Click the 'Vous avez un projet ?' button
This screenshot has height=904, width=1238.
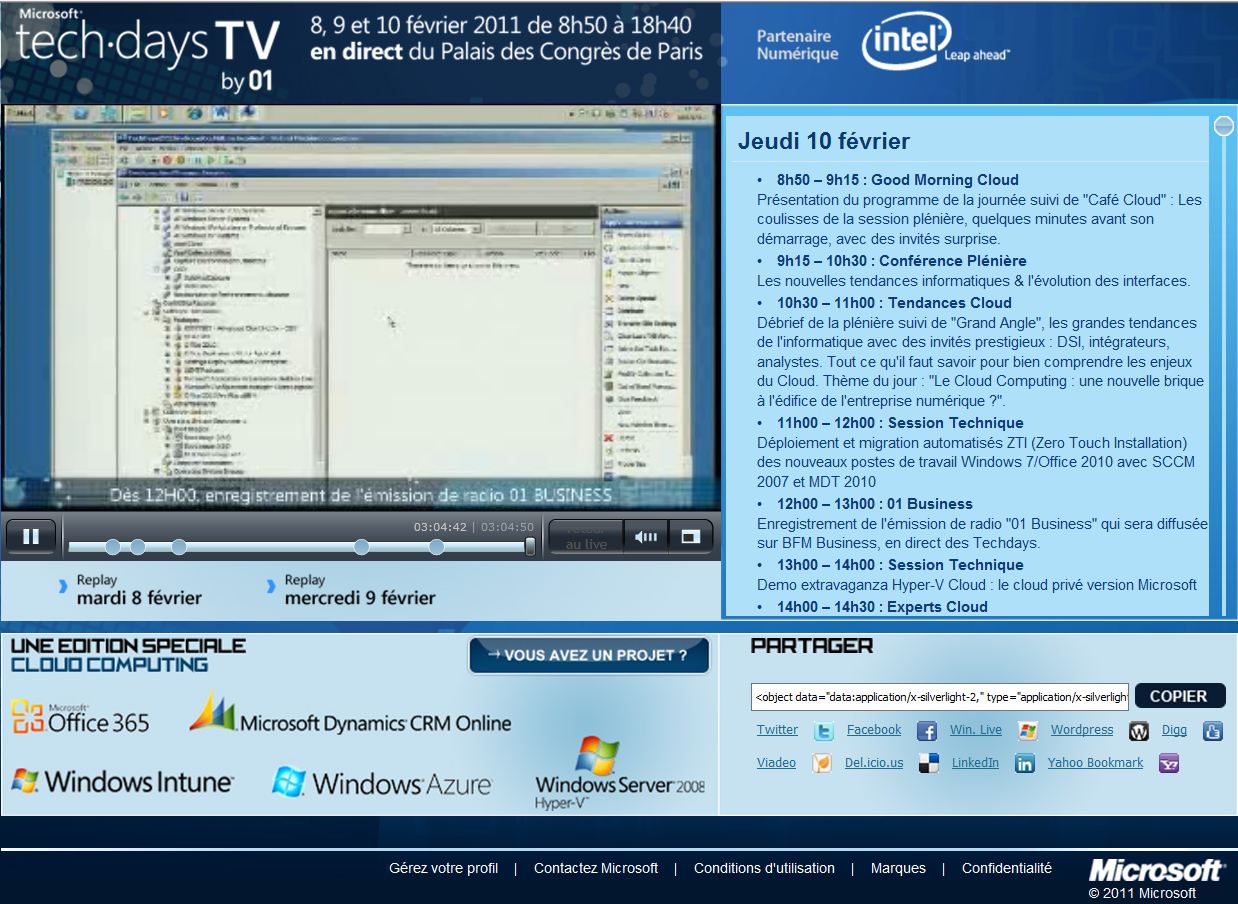[x=589, y=656]
